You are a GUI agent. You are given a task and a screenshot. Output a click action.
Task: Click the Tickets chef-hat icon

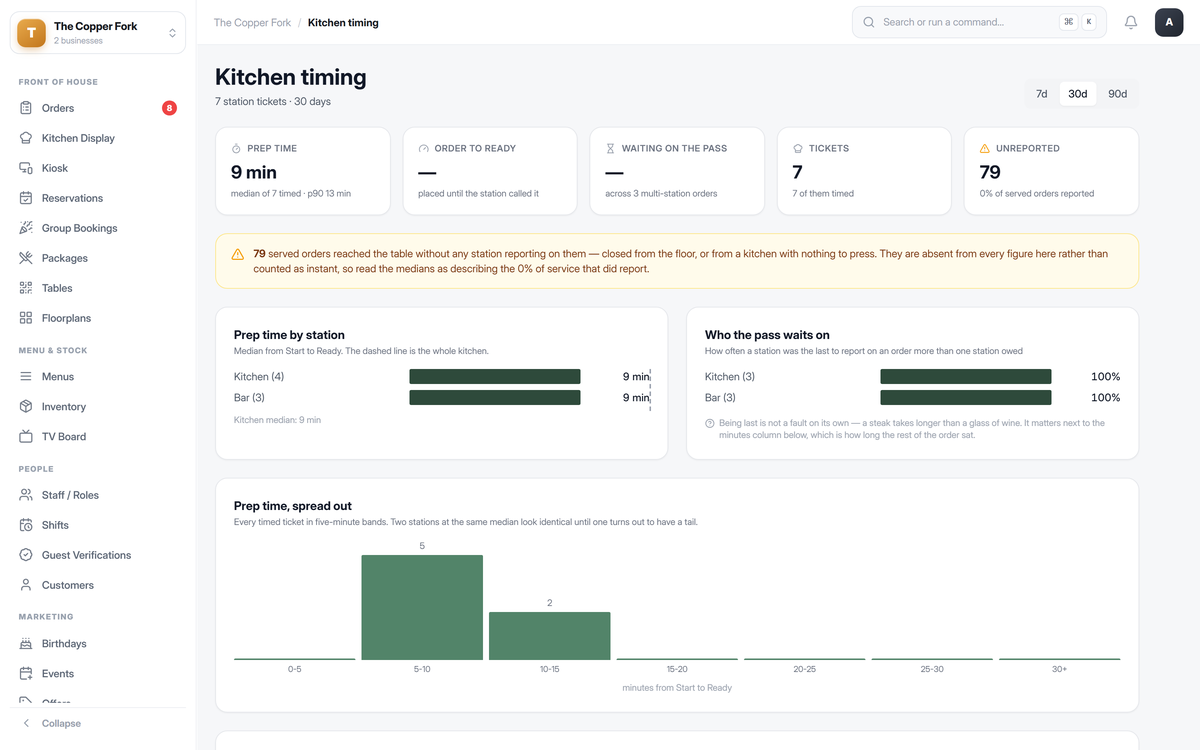tap(798, 148)
